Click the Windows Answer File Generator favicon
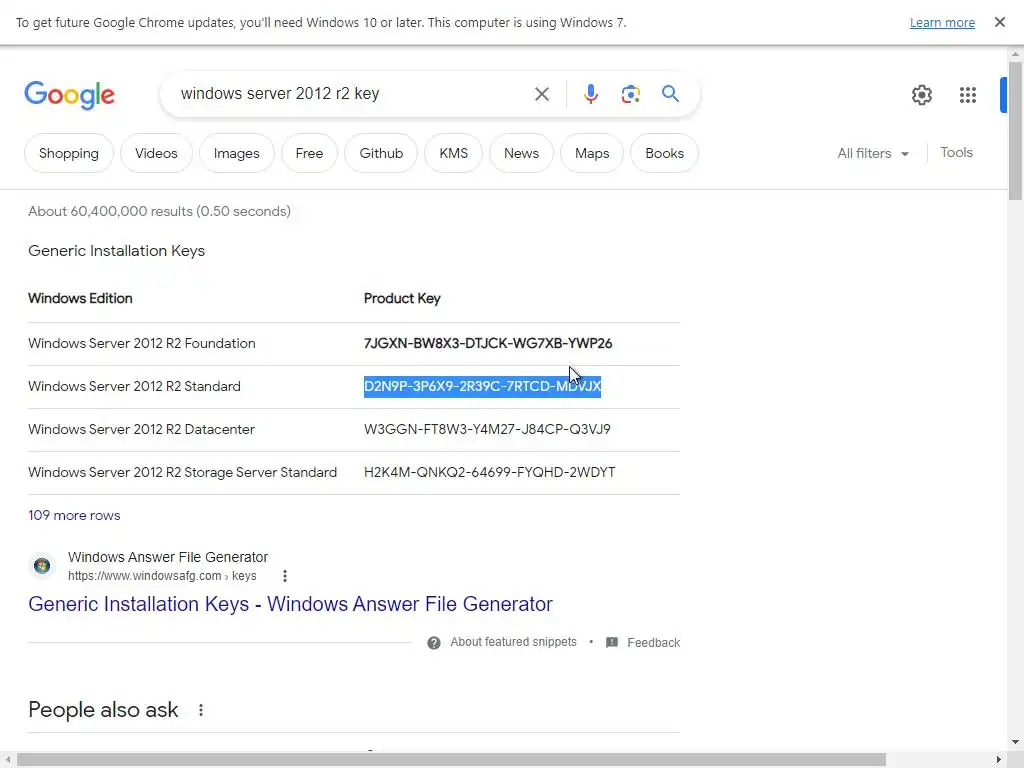 click(x=42, y=566)
